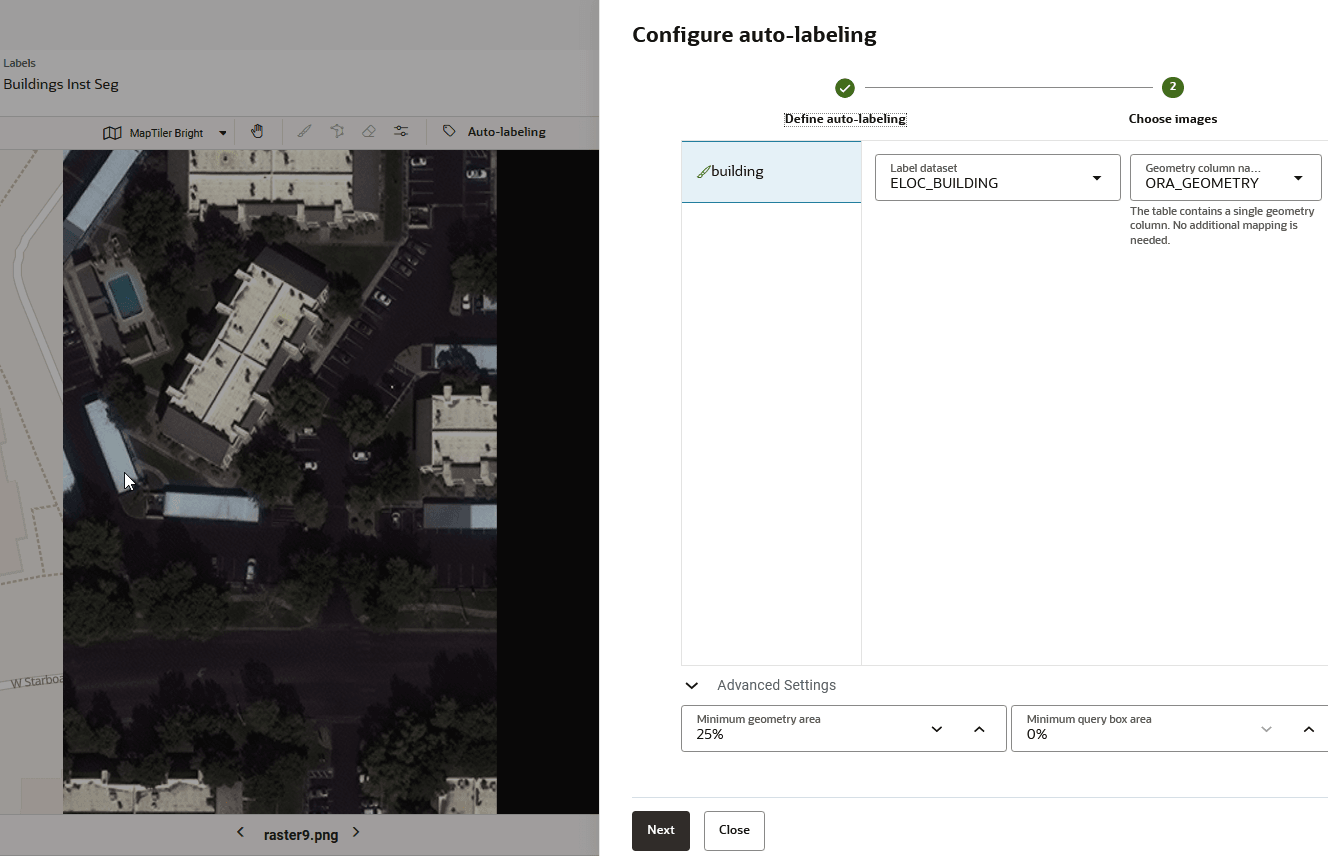
Task: Open the tool settings sliders icon
Action: tap(401, 131)
